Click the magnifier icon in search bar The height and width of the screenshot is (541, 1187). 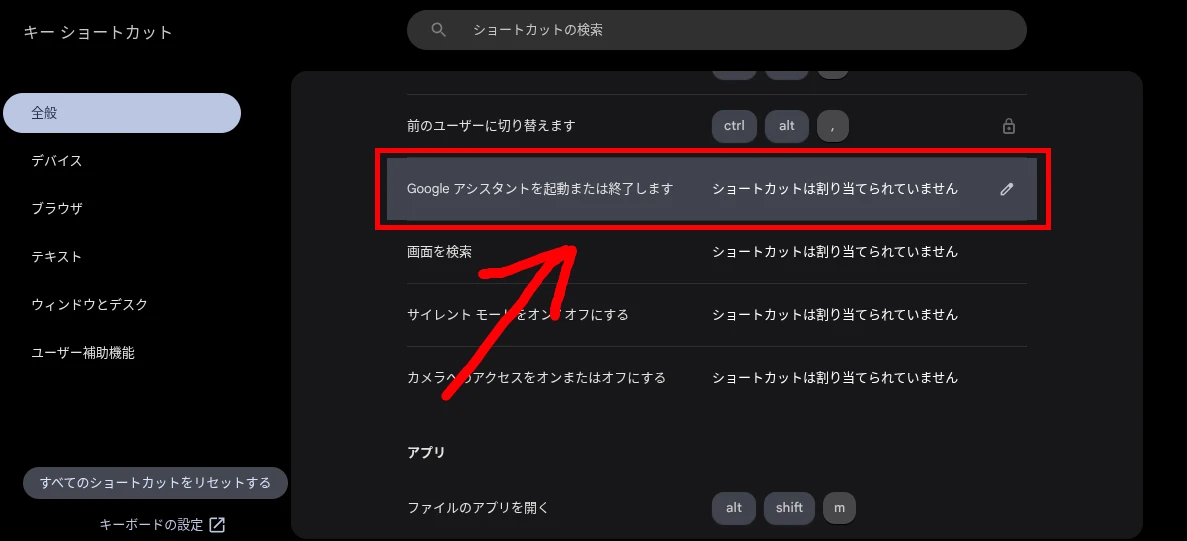(x=438, y=30)
